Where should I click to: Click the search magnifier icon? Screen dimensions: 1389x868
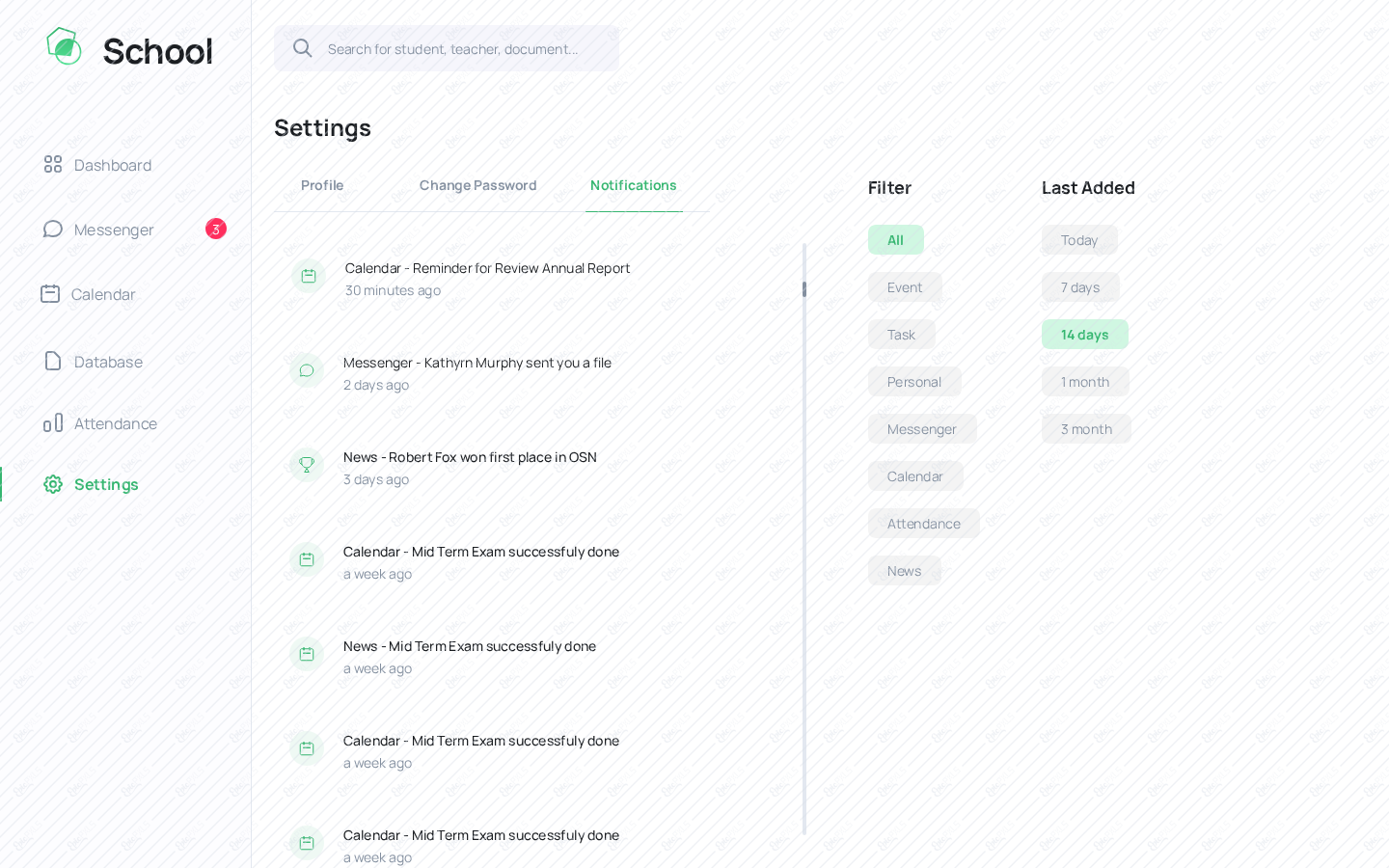(x=302, y=48)
